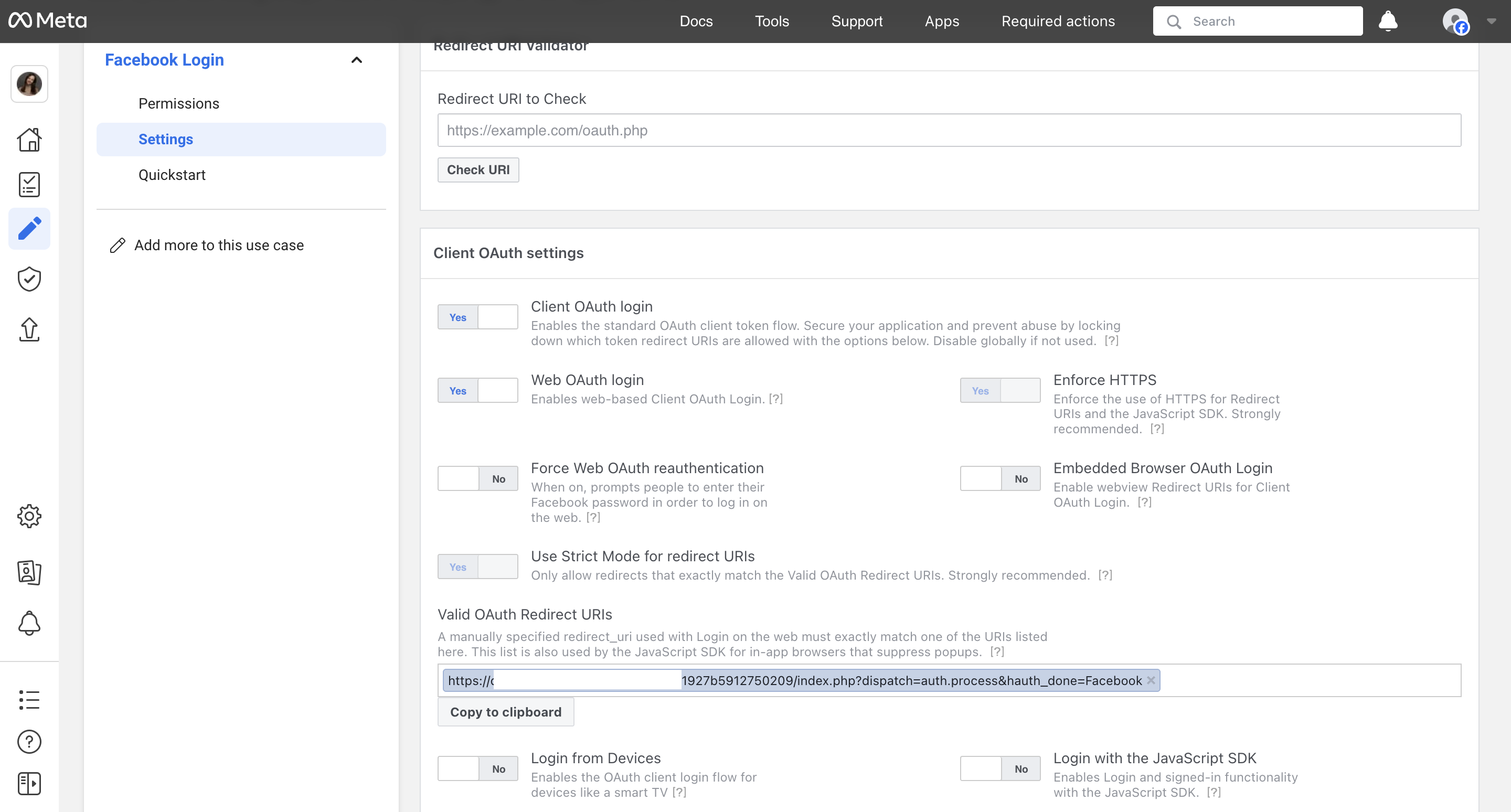Screen dimensions: 1511x812
Task: Go to the Dashboard home icon
Action: click(29, 140)
